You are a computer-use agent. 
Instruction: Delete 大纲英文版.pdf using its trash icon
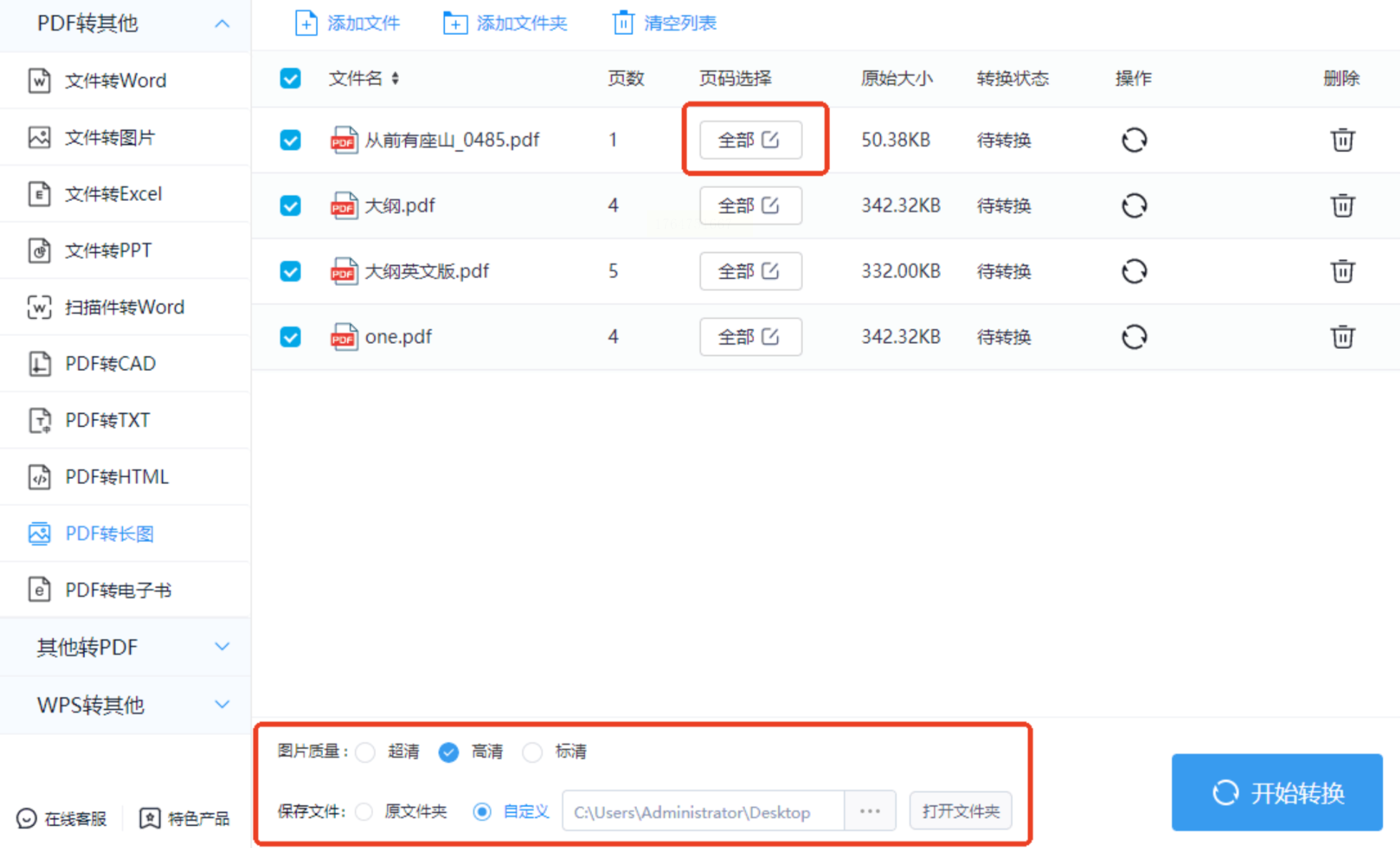tap(1342, 272)
